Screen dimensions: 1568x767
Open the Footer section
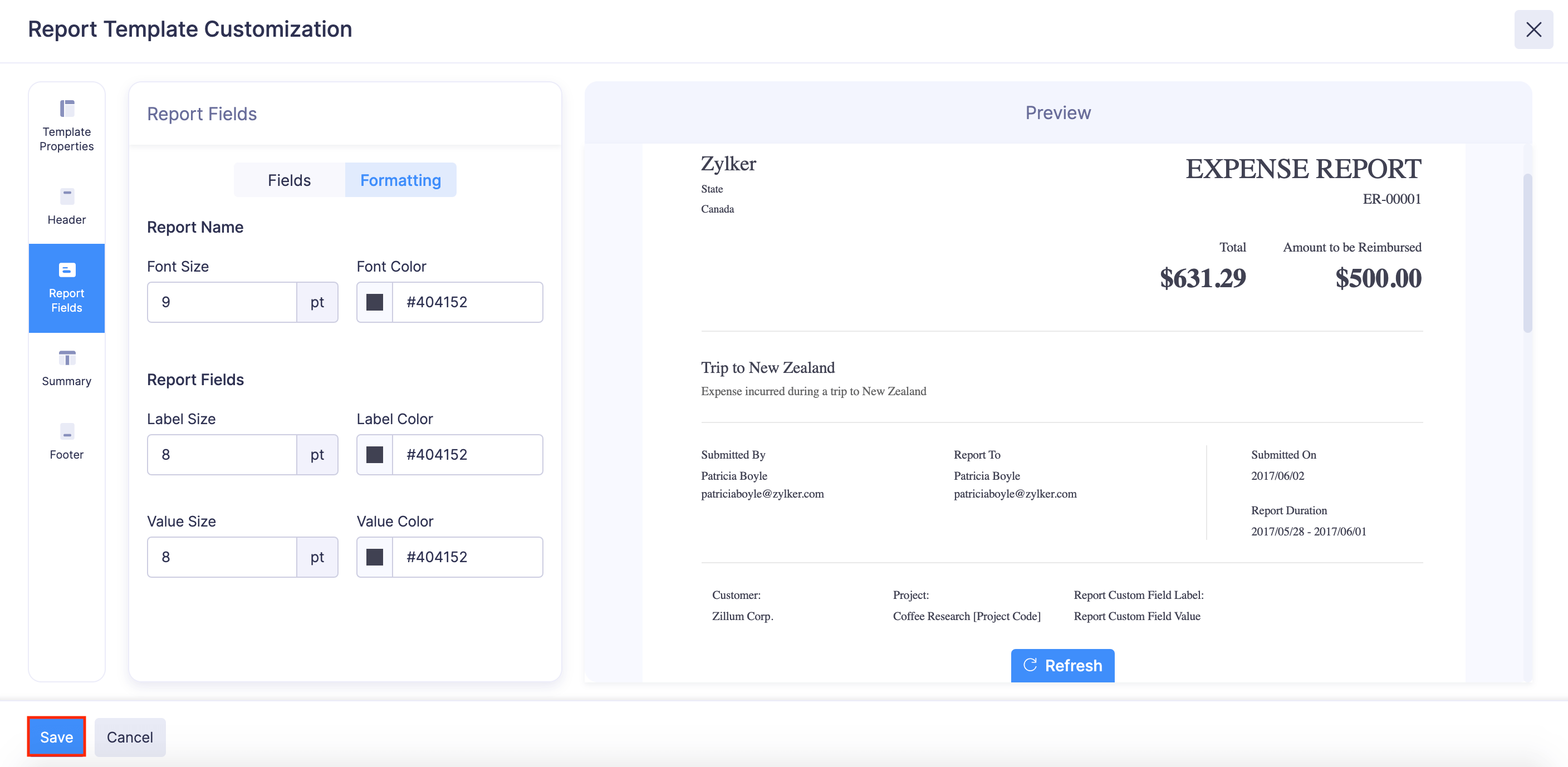(x=66, y=441)
